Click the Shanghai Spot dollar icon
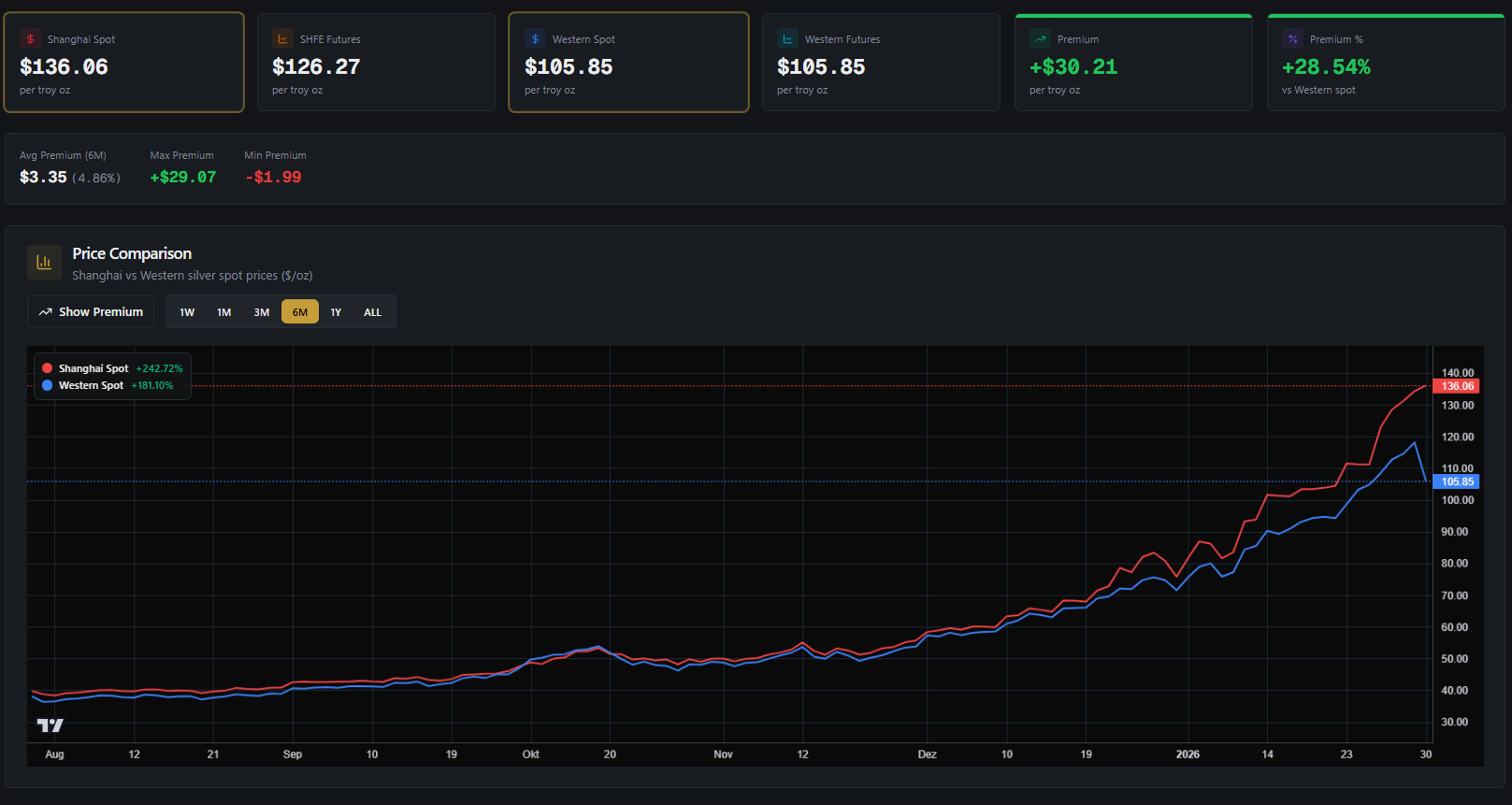This screenshot has width=1512, height=805. (30, 39)
